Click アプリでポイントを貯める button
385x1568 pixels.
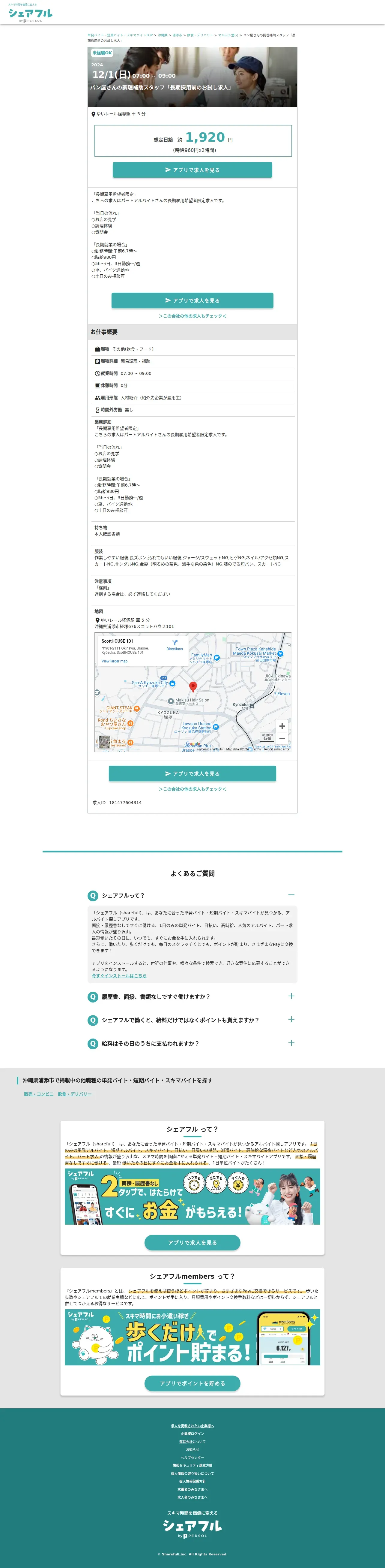coord(192,1383)
